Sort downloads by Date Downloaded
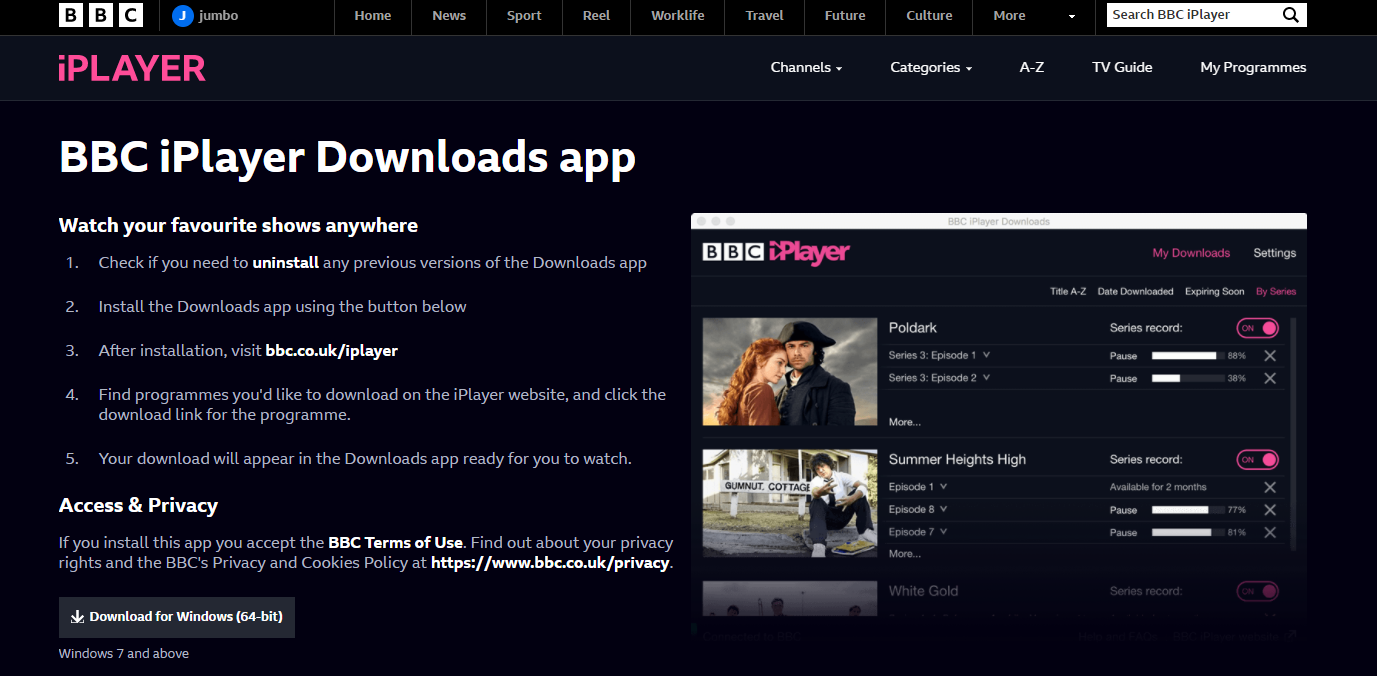1377x676 pixels. (1135, 292)
